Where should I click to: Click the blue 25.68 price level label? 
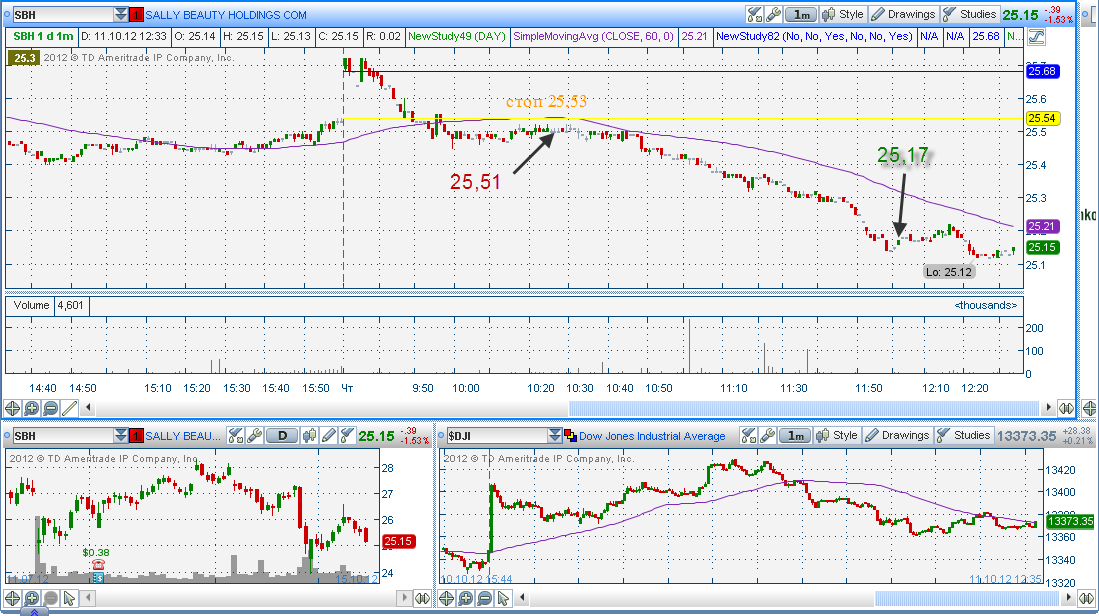[1042, 71]
